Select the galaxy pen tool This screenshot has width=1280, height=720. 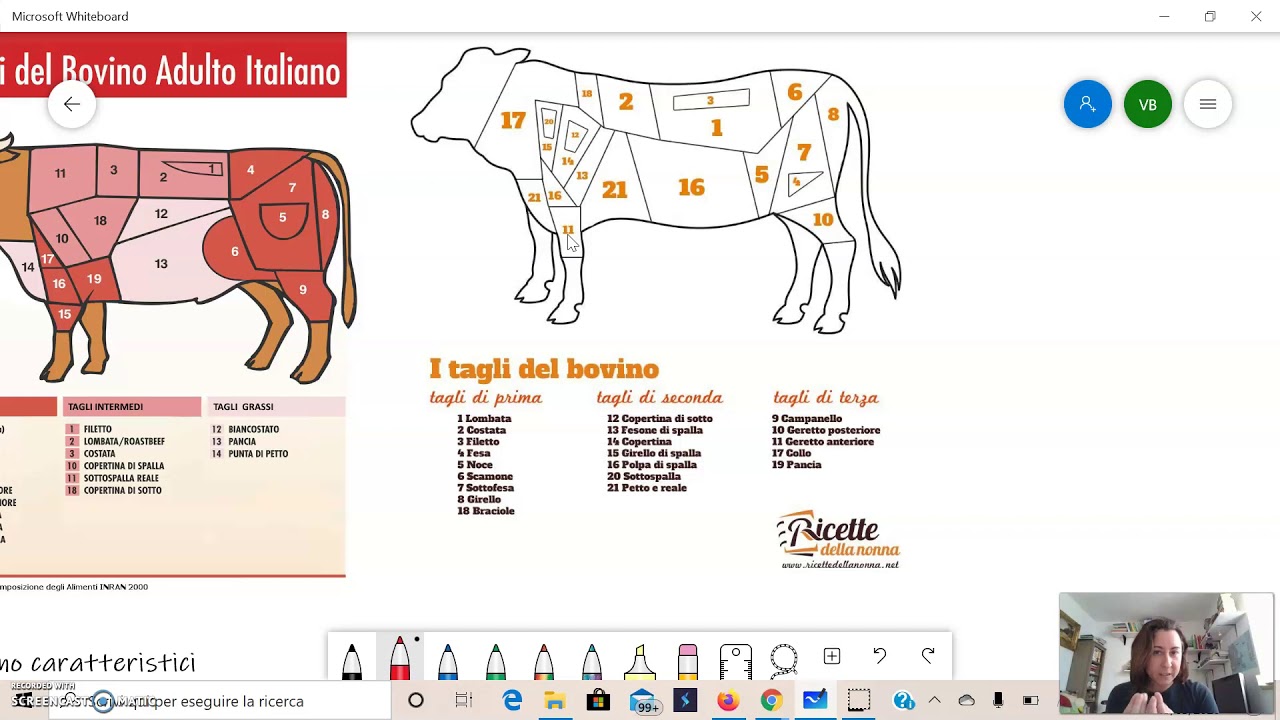592,661
